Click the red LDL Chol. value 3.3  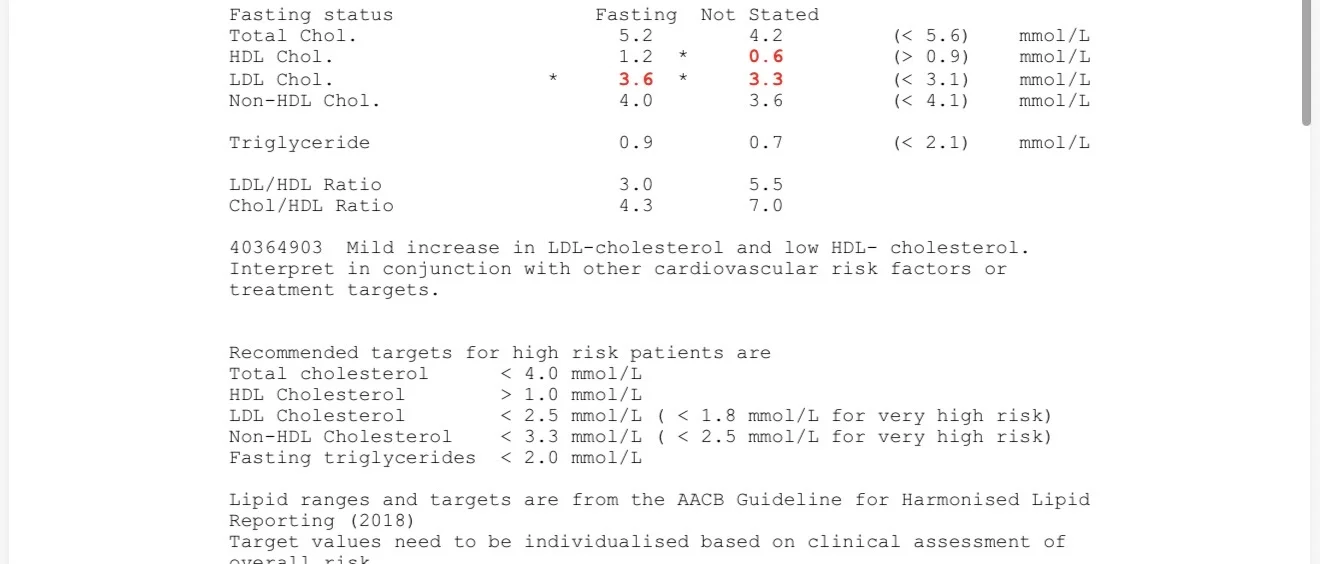tap(766, 80)
